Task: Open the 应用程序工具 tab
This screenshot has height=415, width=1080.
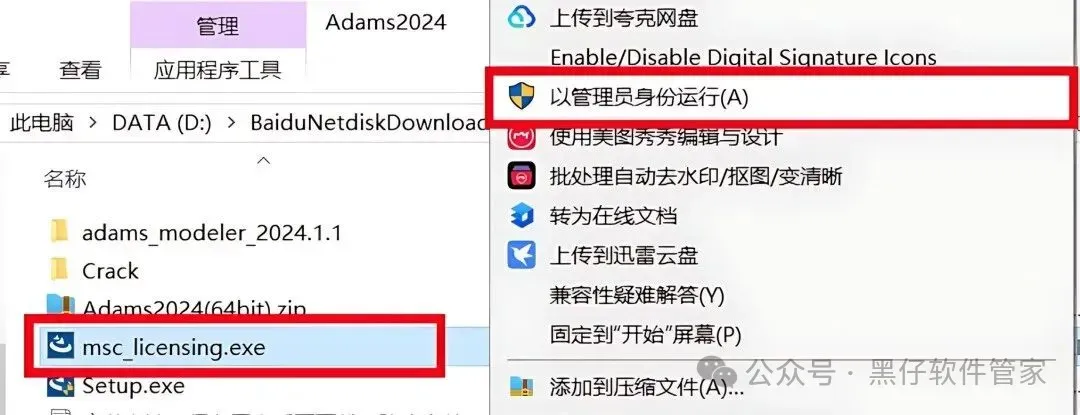Action: [x=218, y=70]
